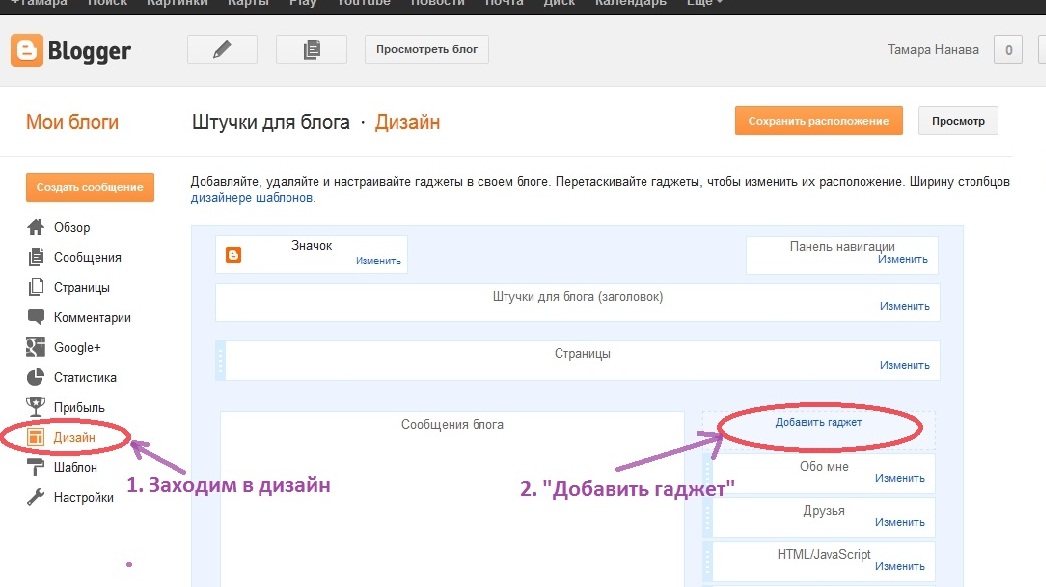Open Календарь in the Google top bar
The image size is (1046, 587).
point(630,3)
